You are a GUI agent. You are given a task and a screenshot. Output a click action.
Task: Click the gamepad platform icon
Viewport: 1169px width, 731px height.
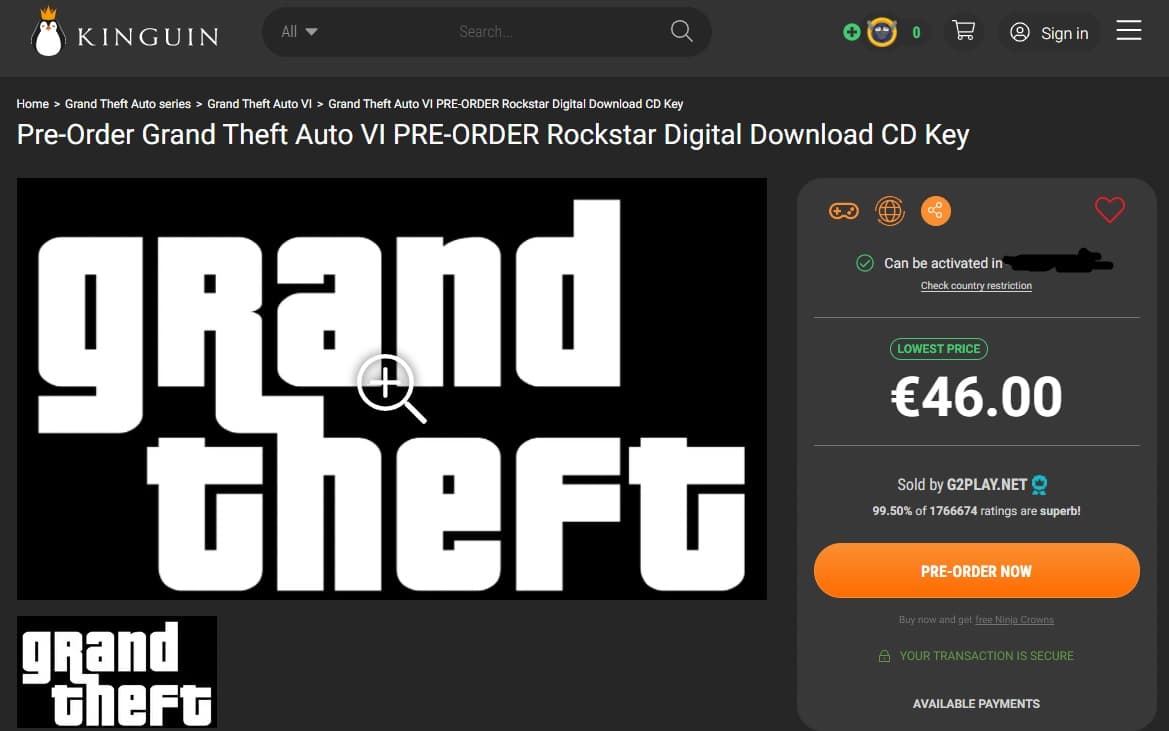(843, 212)
